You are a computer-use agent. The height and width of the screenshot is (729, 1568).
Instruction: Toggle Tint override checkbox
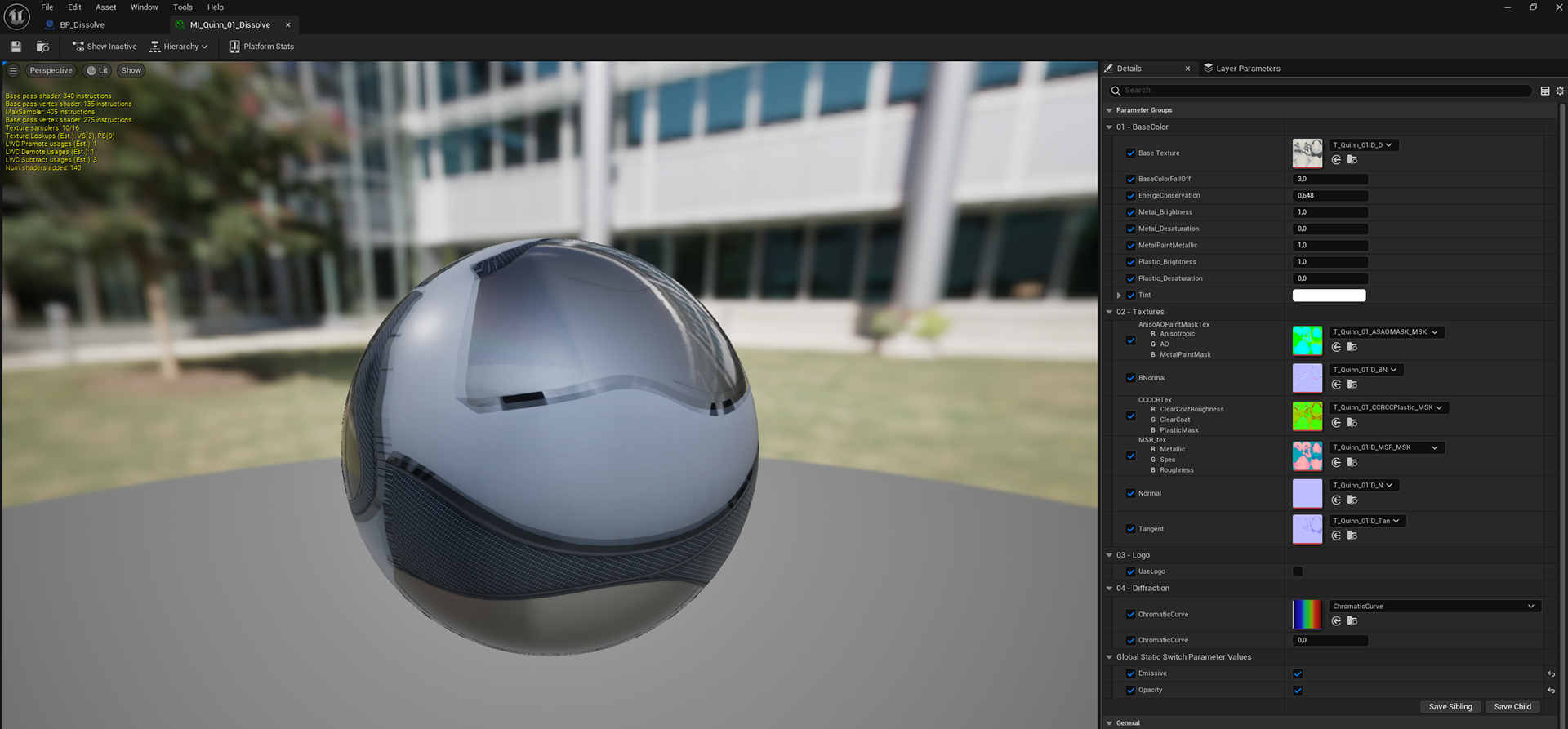[1131, 296]
